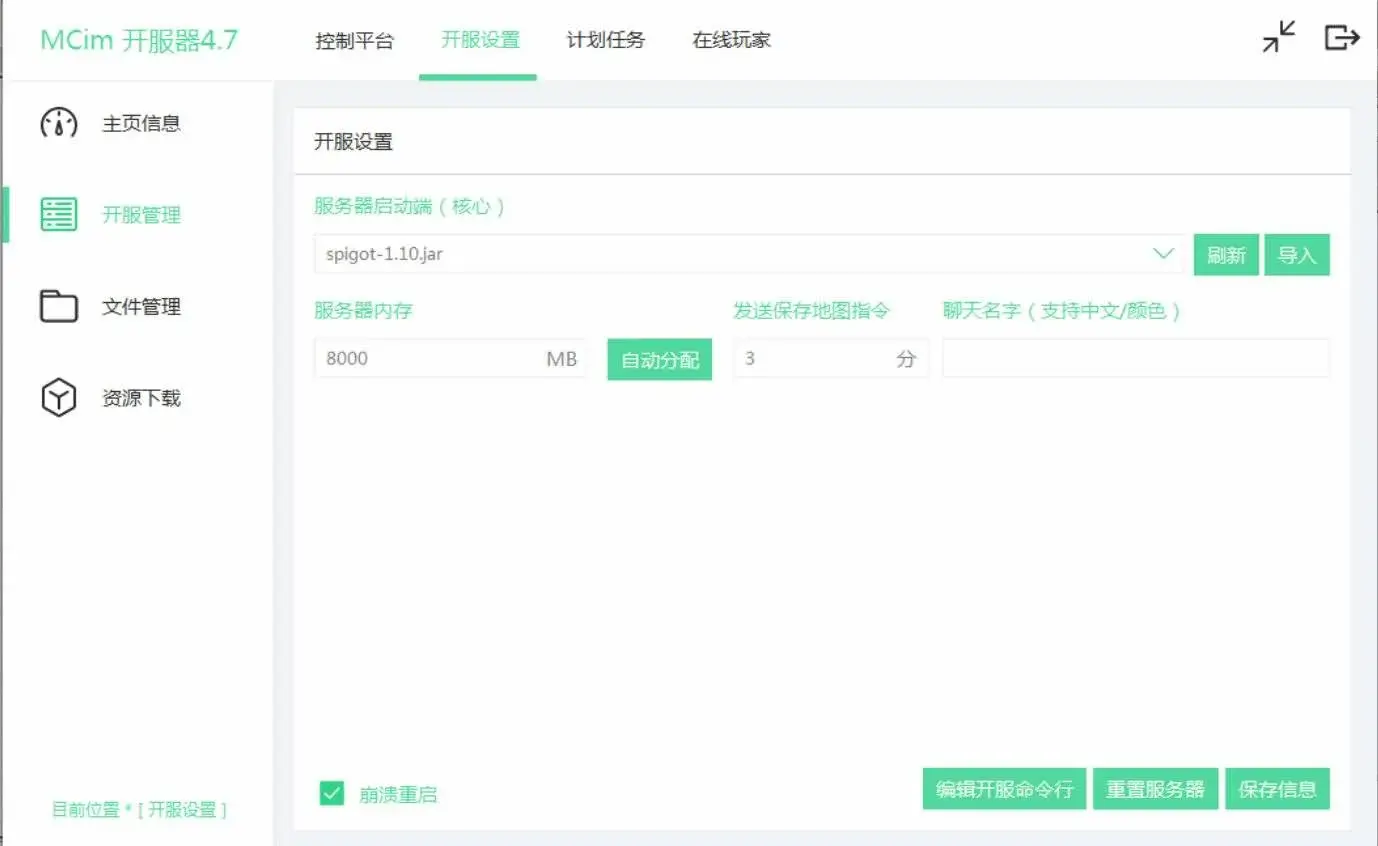This screenshot has height=846, width=1378.
Task: Select the 开服设置 top tab
Action: click(480, 41)
